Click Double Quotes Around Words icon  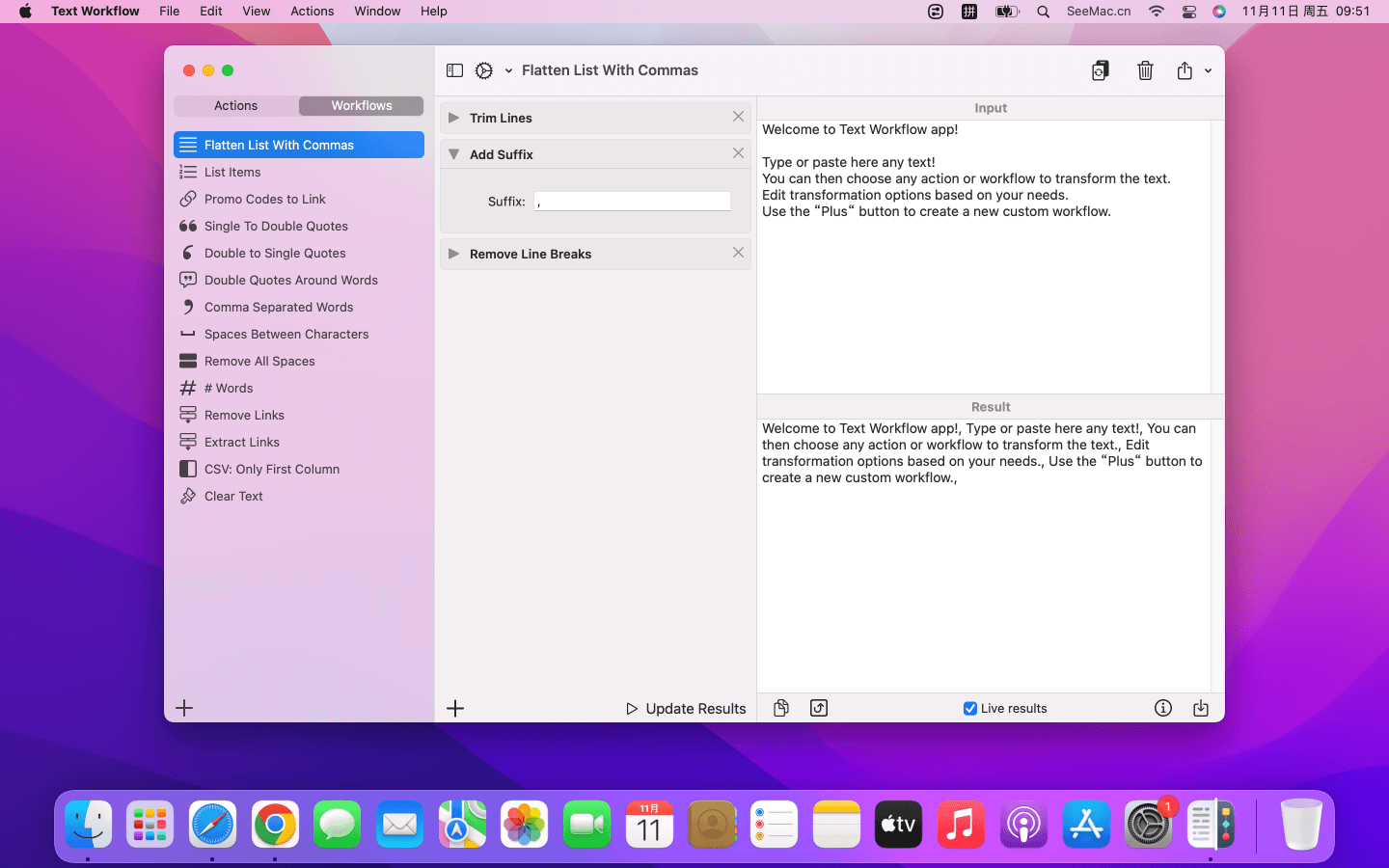click(x=188, y=280)
